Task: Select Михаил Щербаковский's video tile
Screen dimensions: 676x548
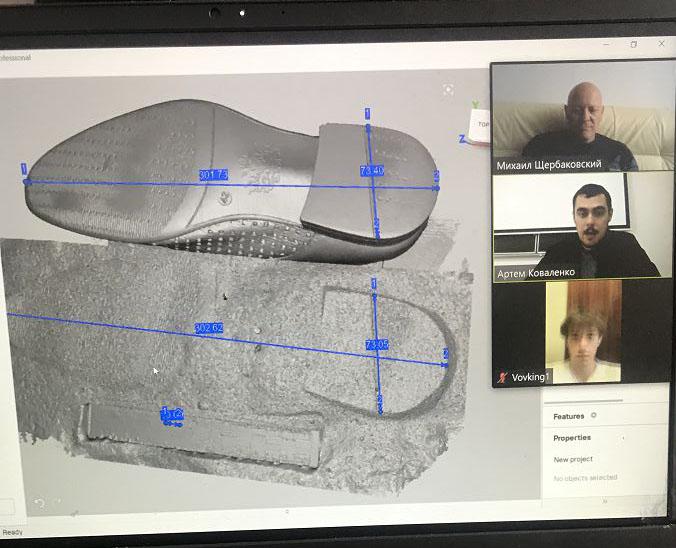Action: click(566, 115)
